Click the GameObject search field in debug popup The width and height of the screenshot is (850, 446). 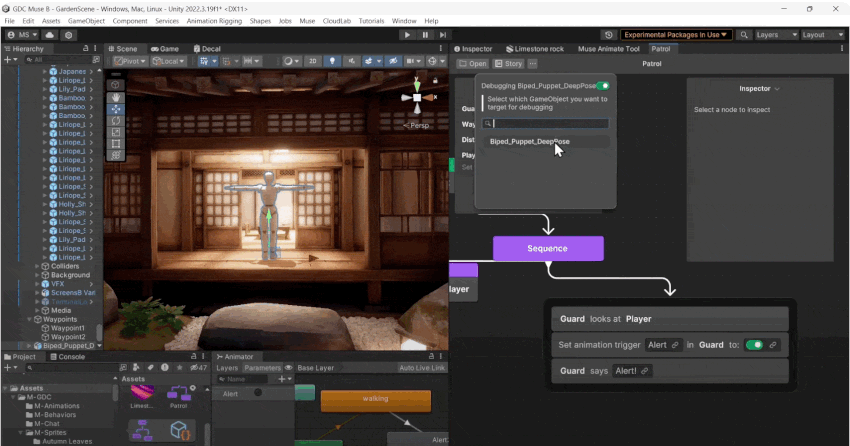point(549,124)
